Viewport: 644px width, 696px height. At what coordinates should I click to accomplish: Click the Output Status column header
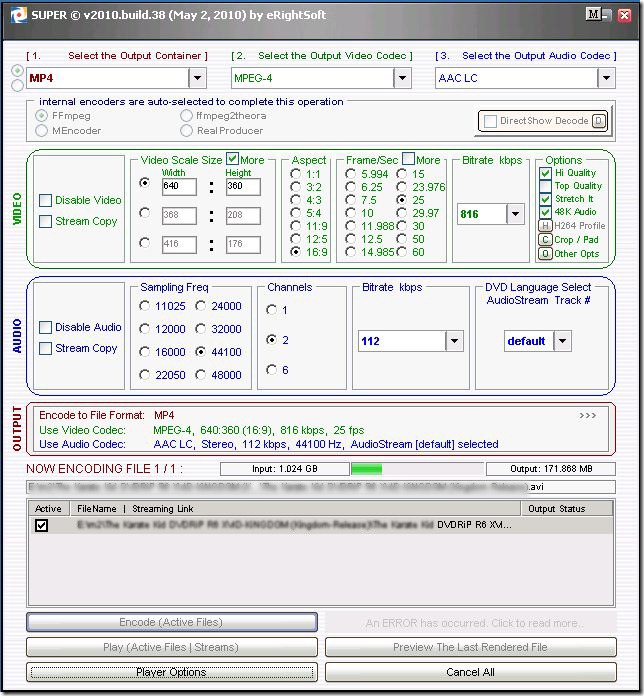[567, 509]
